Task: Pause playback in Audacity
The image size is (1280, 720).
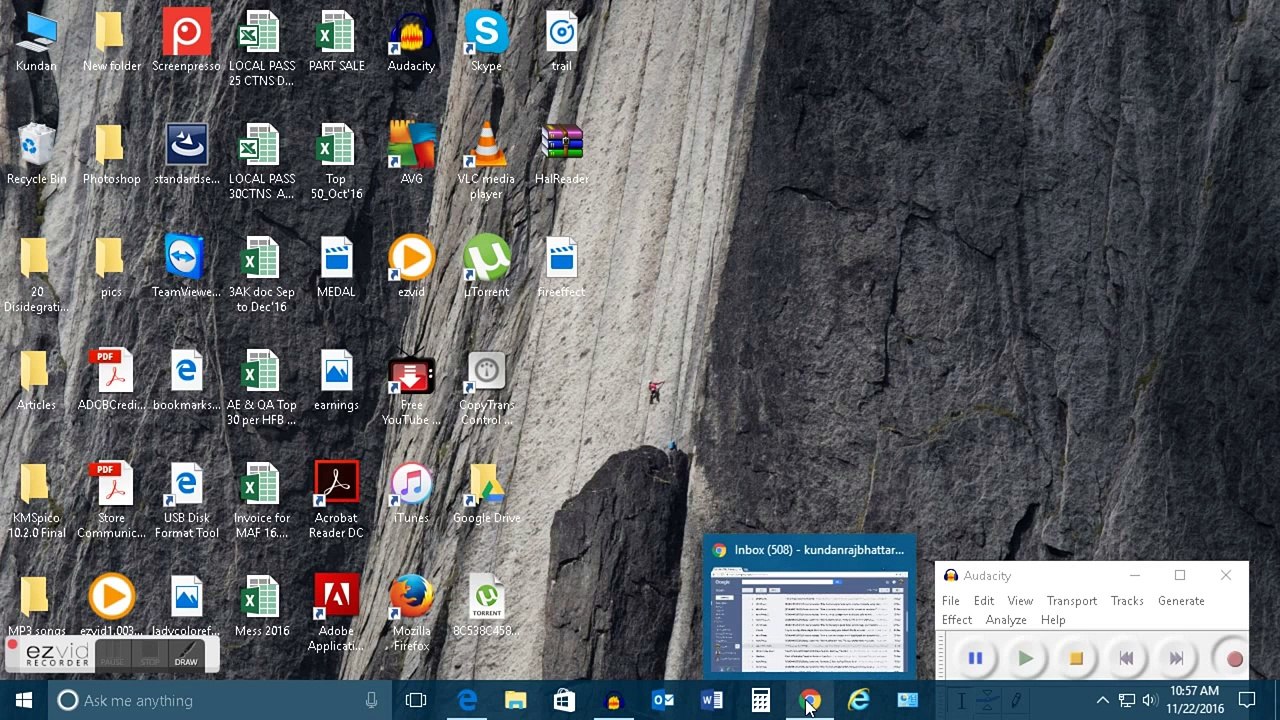Action: (975, 658)
